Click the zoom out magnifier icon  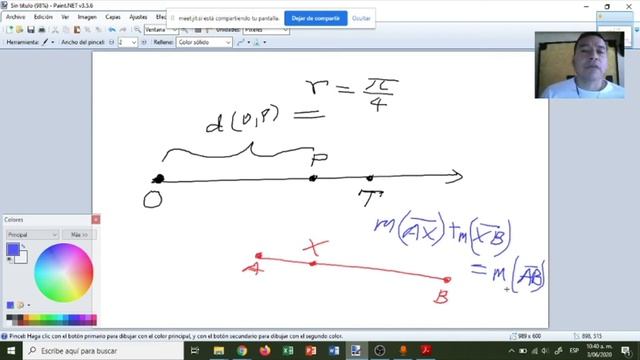pos(138,30)
